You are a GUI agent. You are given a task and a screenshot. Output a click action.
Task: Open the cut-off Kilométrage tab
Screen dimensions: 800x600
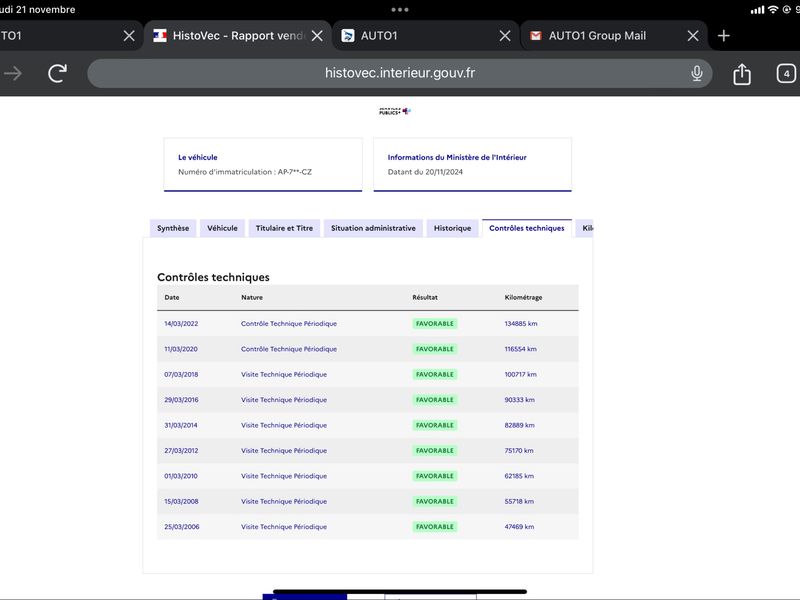(x=585, y=228)
